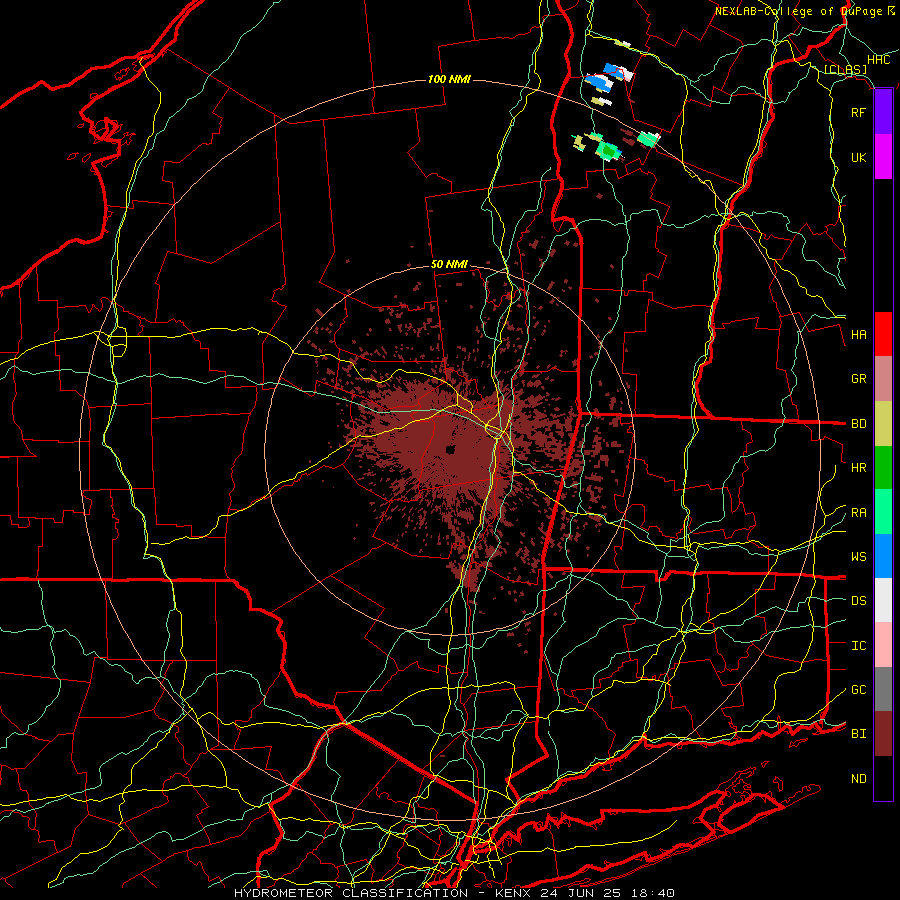Pick the HR green legend swatch

coord(883,468)
